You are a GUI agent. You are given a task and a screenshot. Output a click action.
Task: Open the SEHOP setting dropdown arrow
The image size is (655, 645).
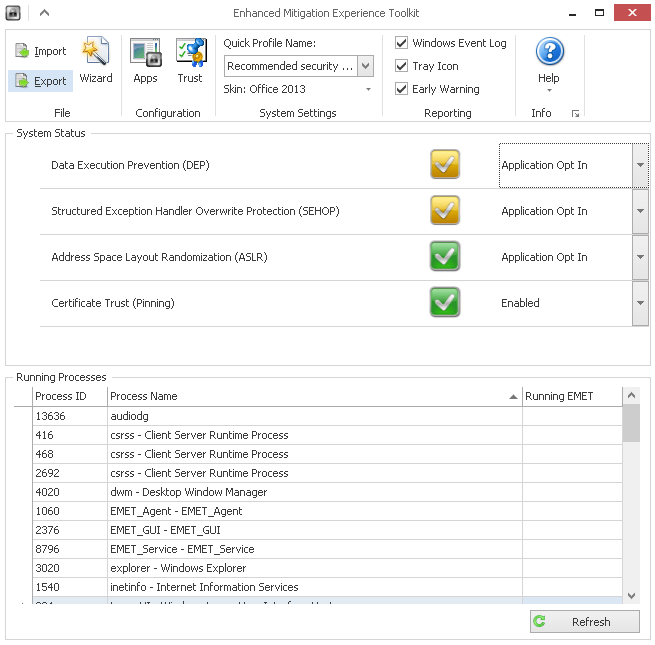point(640,211)
